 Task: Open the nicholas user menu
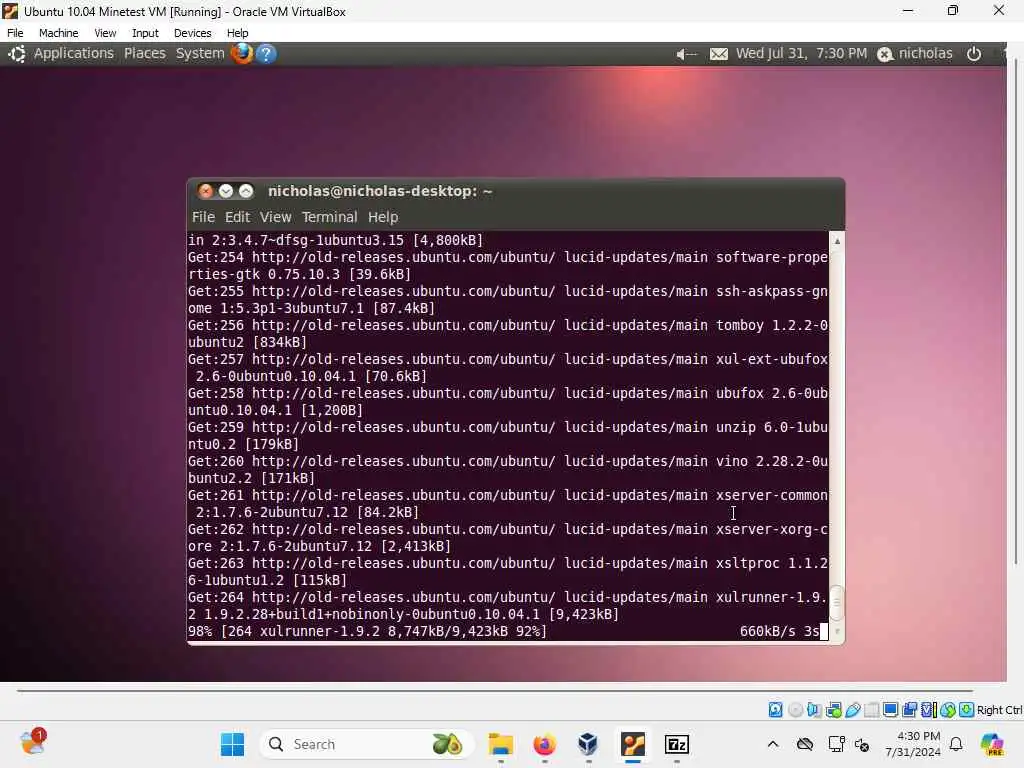(915, 54)
